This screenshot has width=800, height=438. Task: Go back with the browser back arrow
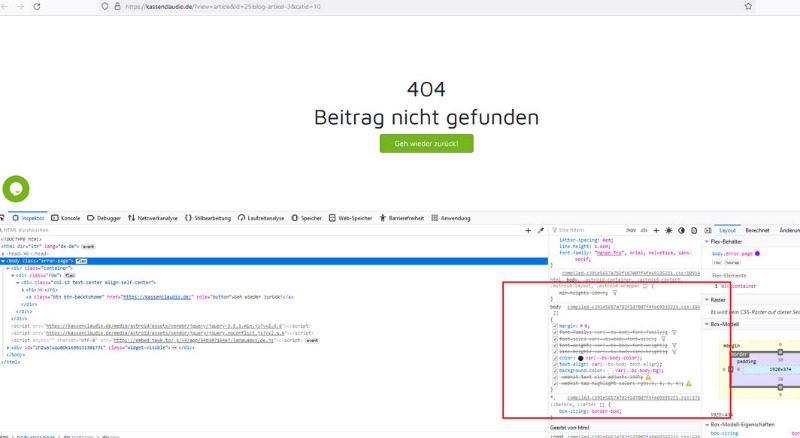5,7
